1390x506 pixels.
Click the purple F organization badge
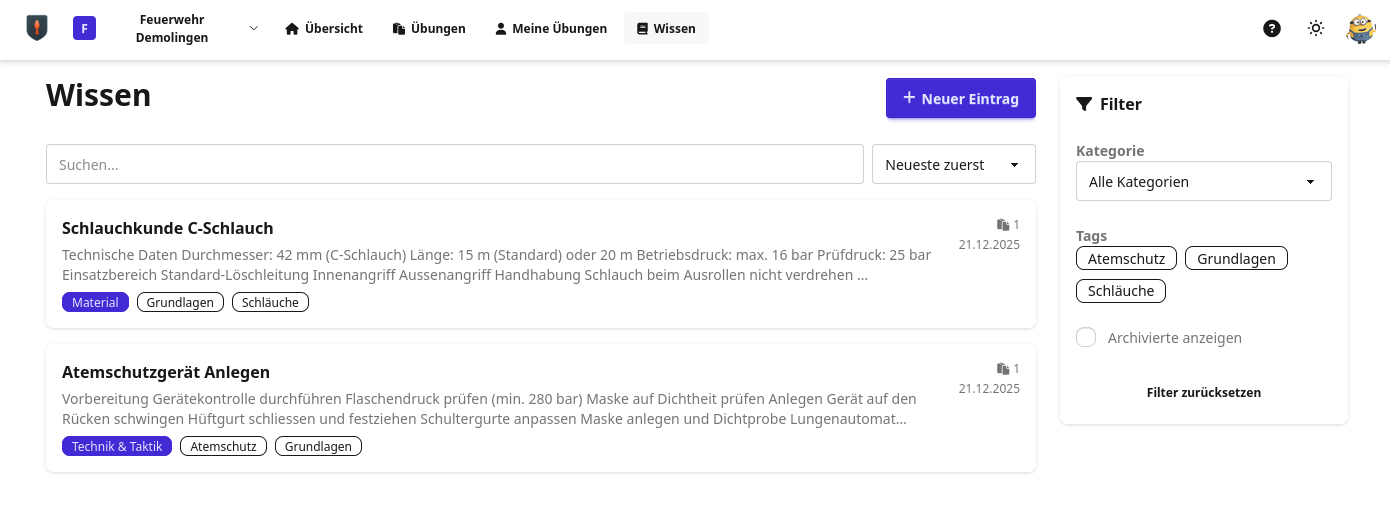pyautogui.click(x=84, y=29)
